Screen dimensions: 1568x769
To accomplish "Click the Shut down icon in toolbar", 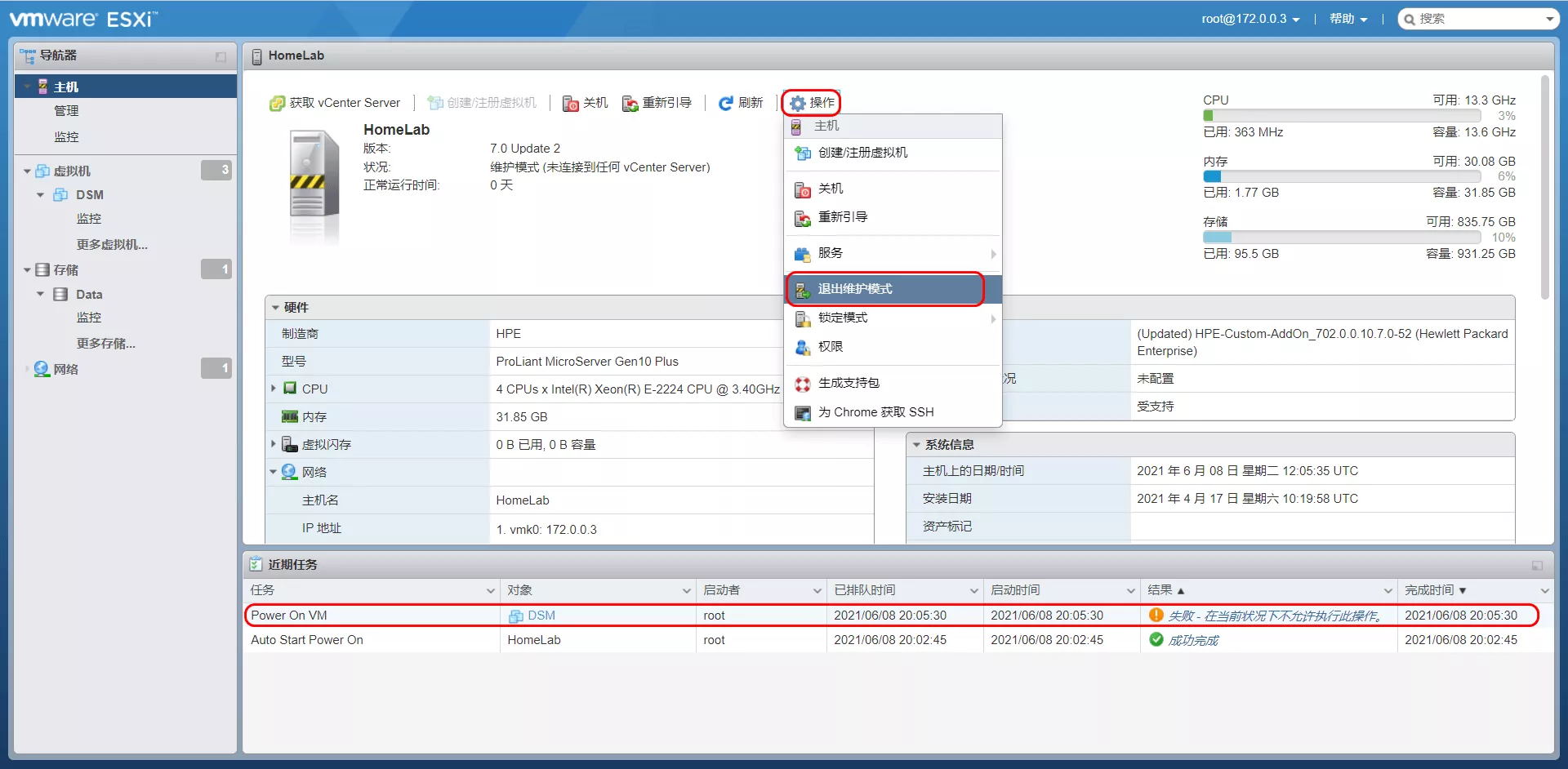I will point(571,104).
